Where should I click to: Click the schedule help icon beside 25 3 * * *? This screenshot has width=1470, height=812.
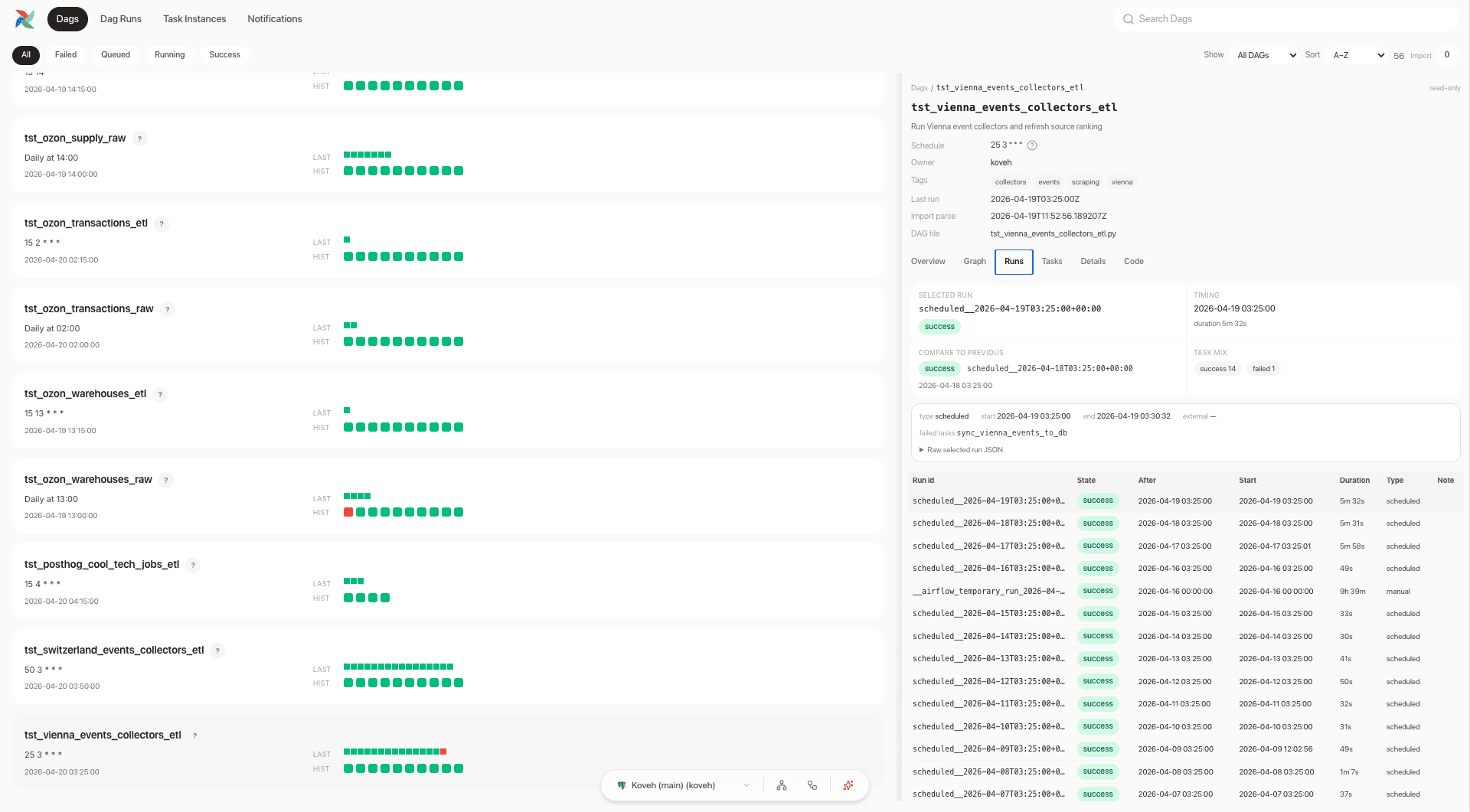pos(1032,145)
